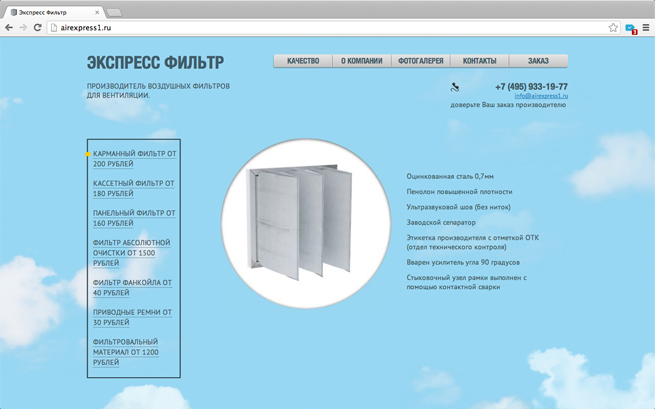Viewport: 655px width, 409px height.
Task: Go back with the browser back arrow
Action: (9, 28)
